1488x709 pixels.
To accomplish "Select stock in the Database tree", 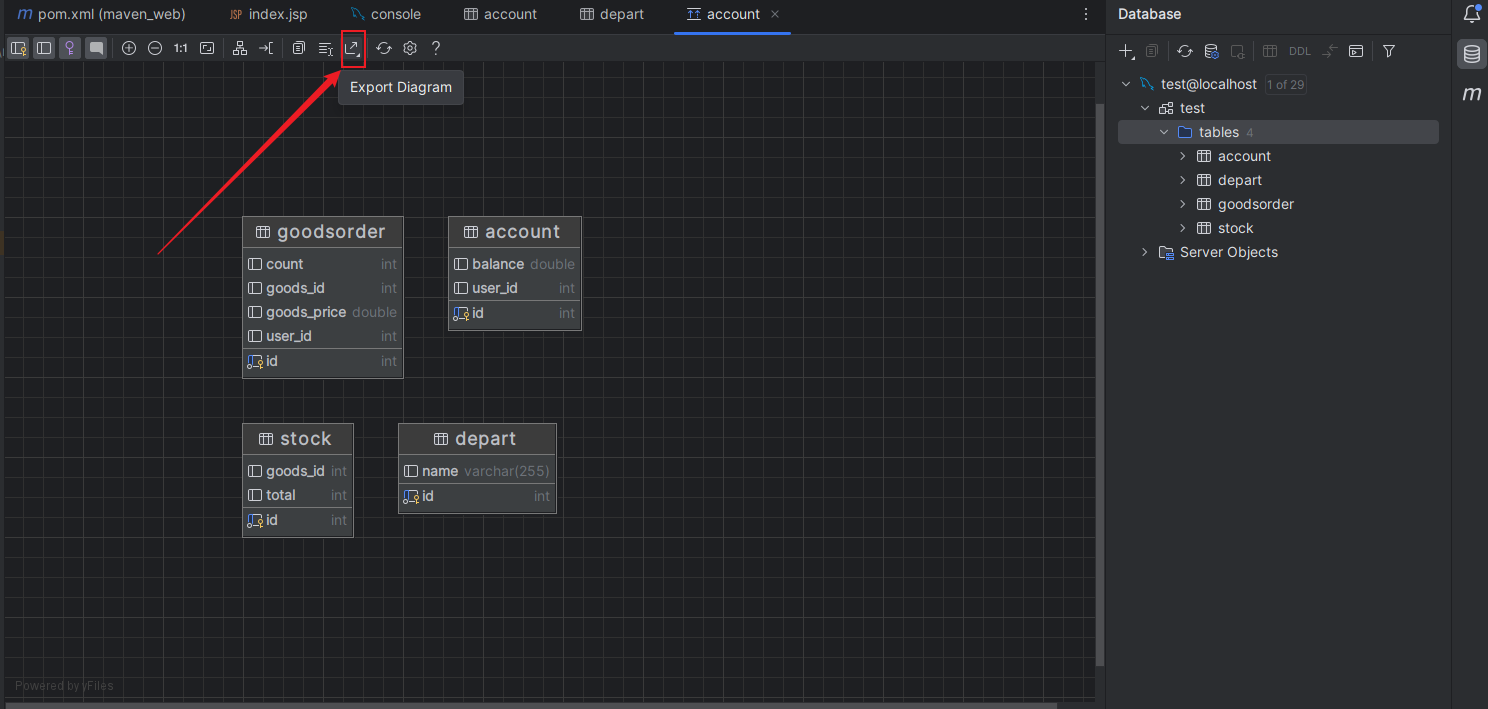I will pyautogui.click(x=1236, y=228).
